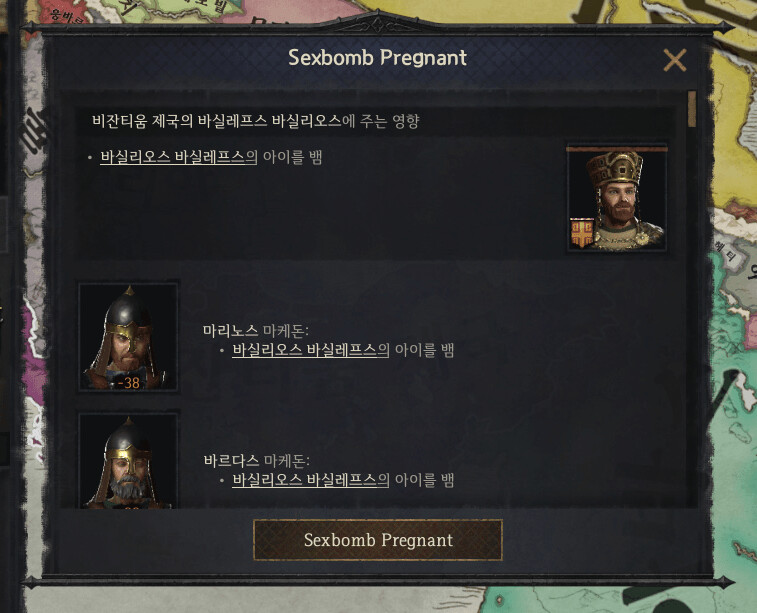Select Marinos Makedon's helmeted portrait
Image resolution: width=757 pixels, height=613 pixels.
(128, 336)
